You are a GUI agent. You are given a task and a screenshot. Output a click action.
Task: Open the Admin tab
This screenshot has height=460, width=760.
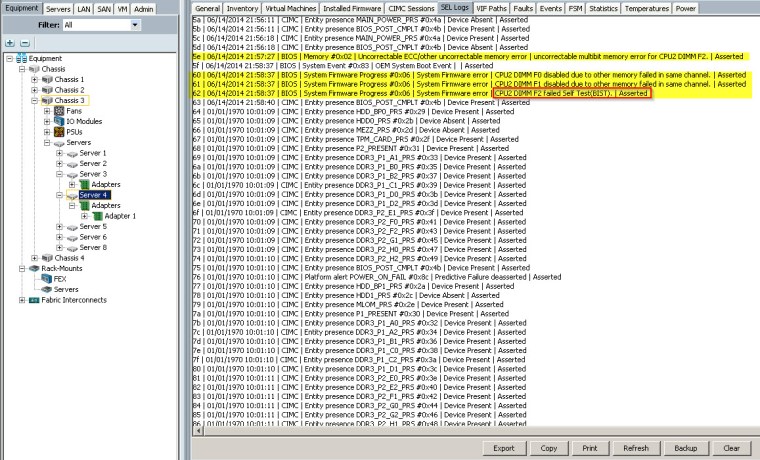pos(143,9)
